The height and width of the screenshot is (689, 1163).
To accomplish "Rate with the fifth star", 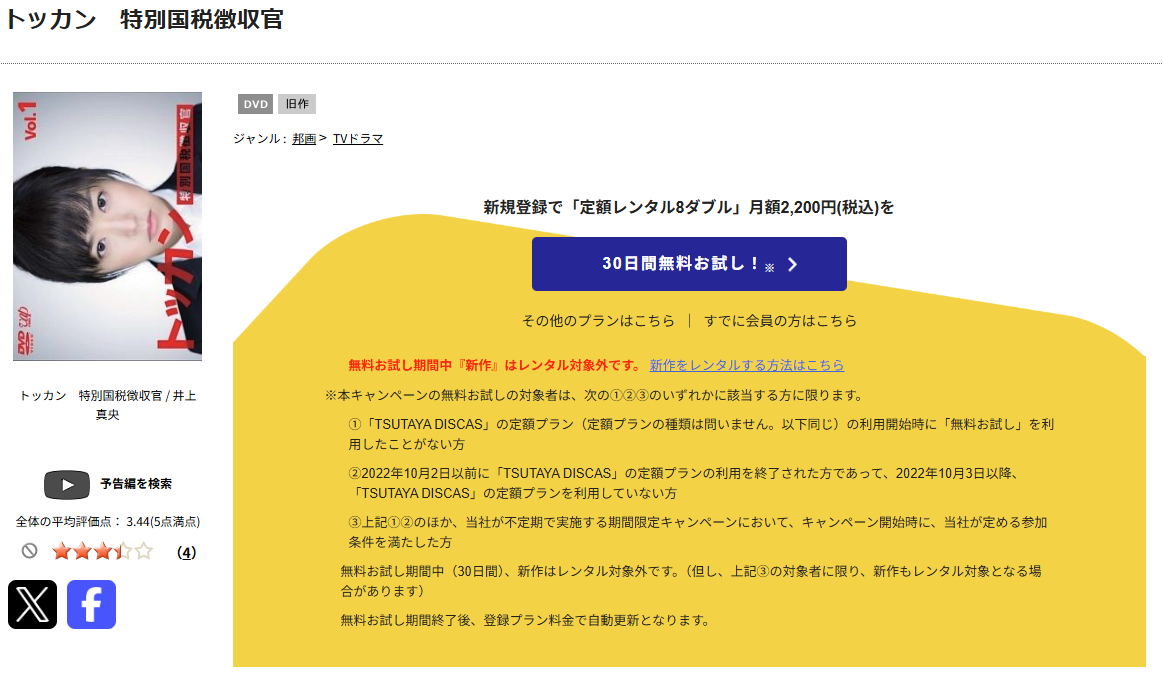I will 144,551.
